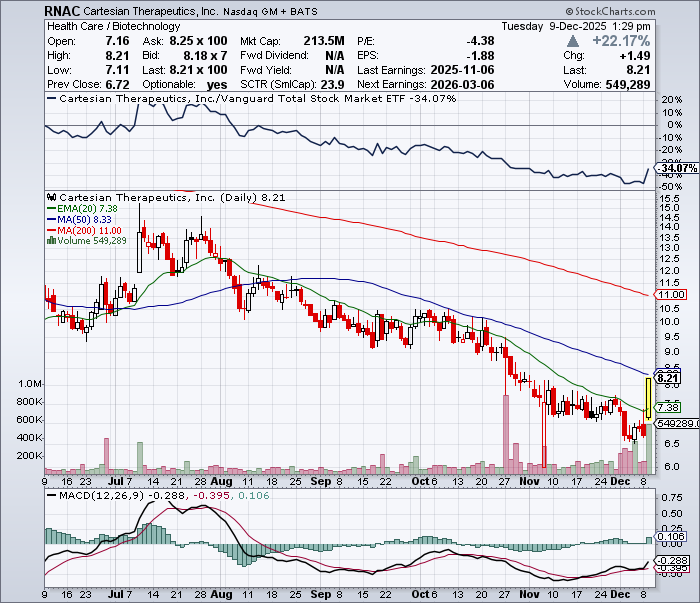This screenshot has width=700, height=603.
Task: Click the -34.07% relative strength axis tag
Action: point(677,168)
